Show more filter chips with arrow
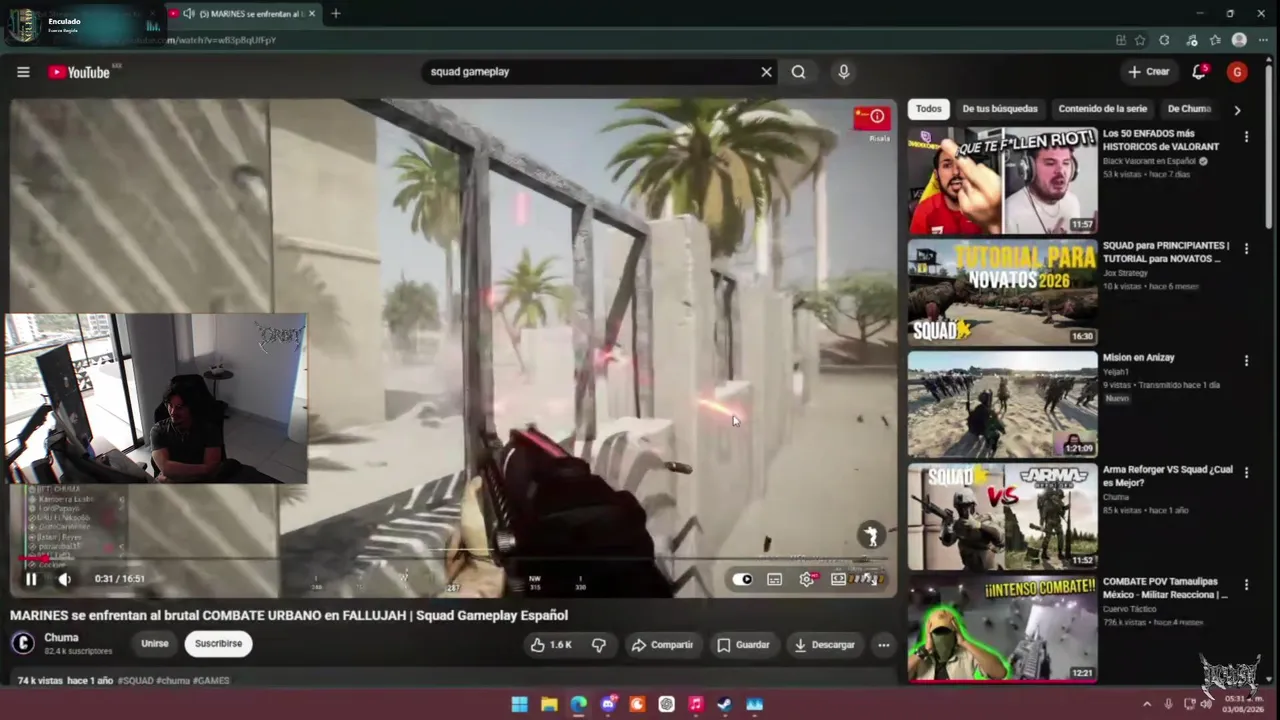Screen dimensions: 1280x720 [x=1237, y=109]
